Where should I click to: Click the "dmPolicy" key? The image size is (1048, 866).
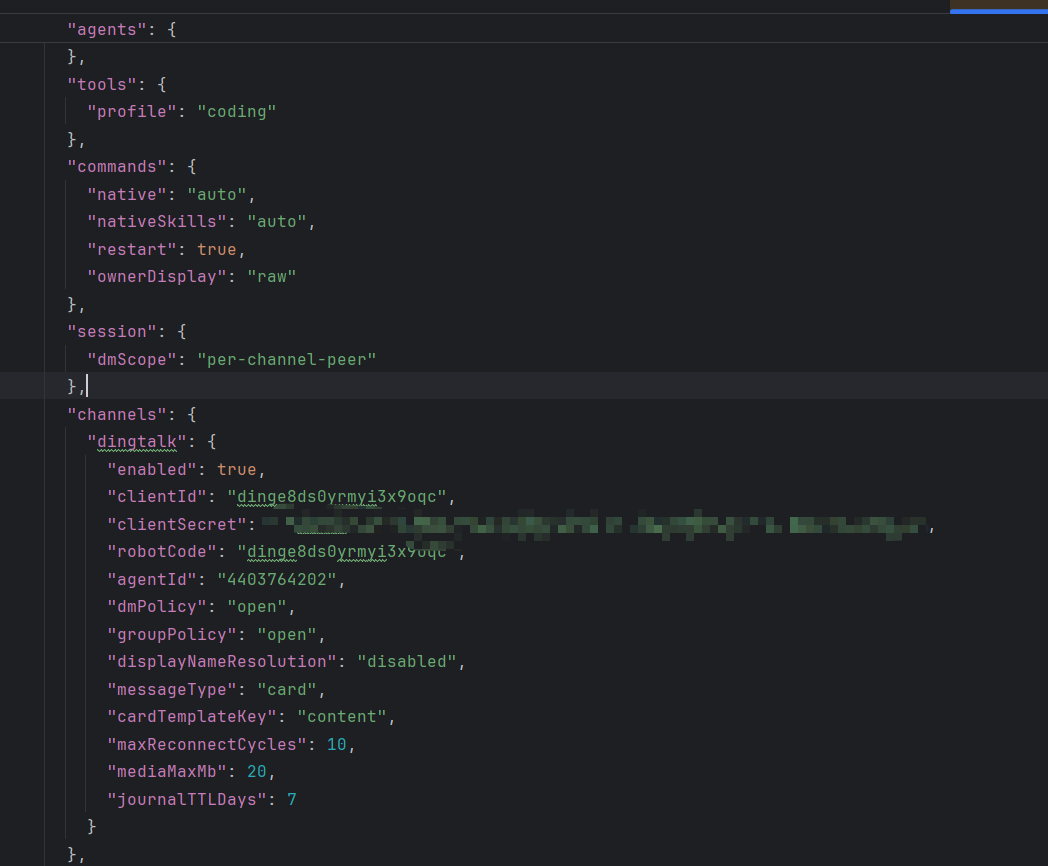point(157,607)
